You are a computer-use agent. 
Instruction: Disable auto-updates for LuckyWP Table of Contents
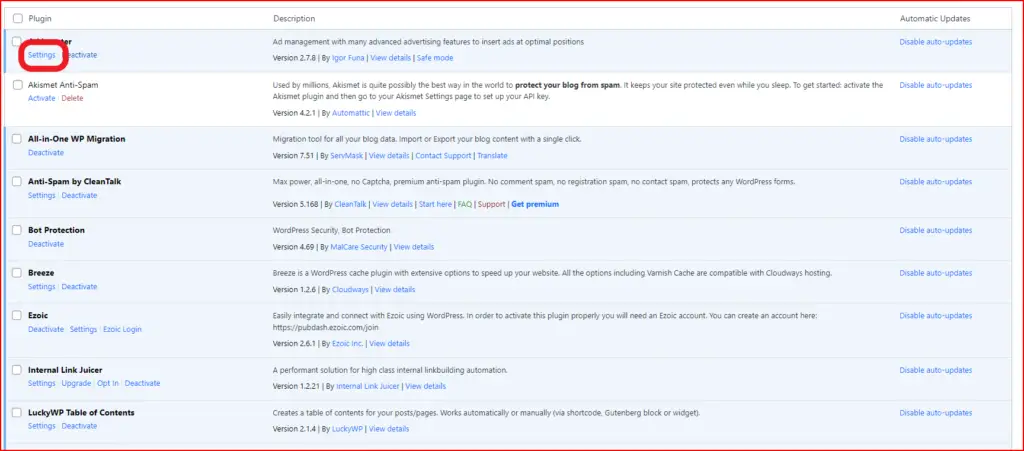[x=935, y=412]
